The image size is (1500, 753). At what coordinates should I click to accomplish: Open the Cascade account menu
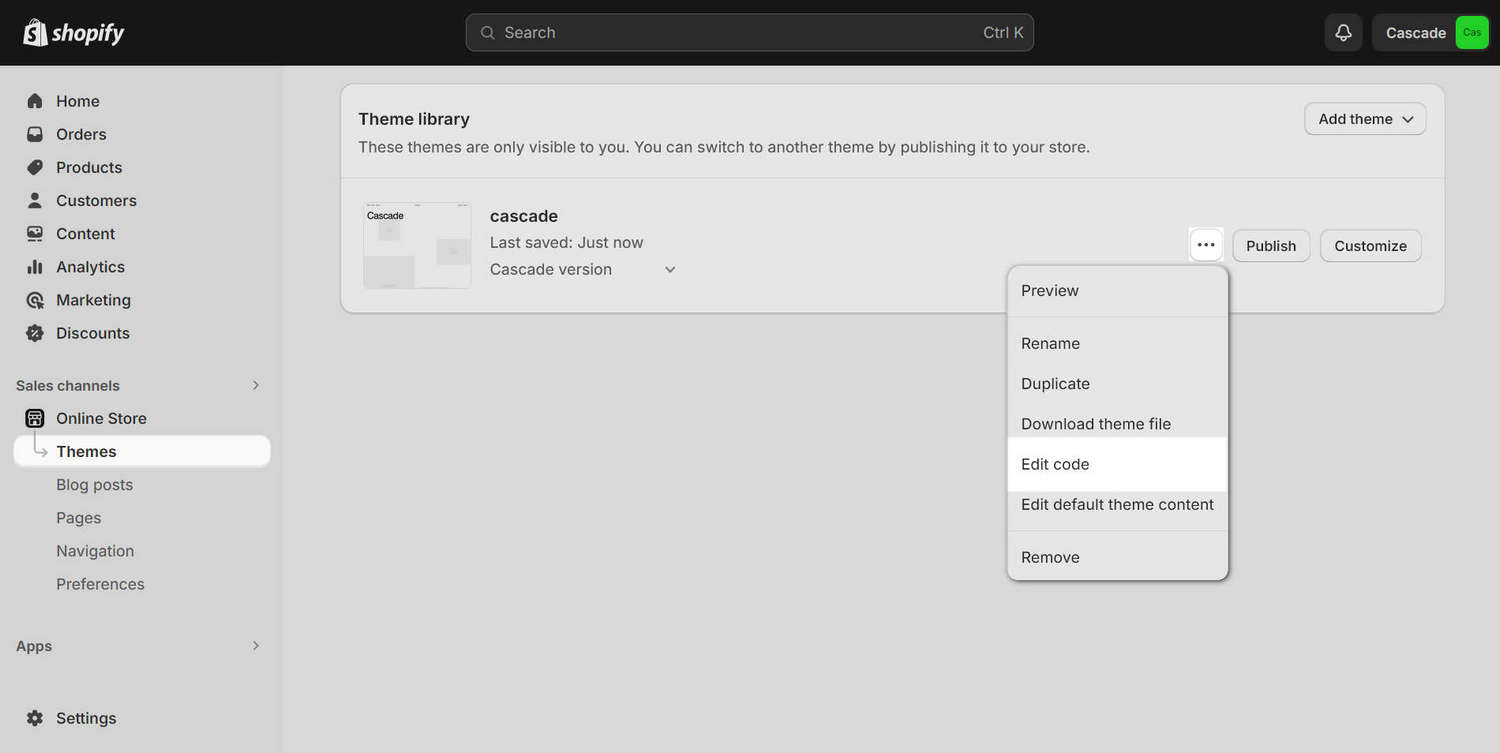tap(1431, 33)
